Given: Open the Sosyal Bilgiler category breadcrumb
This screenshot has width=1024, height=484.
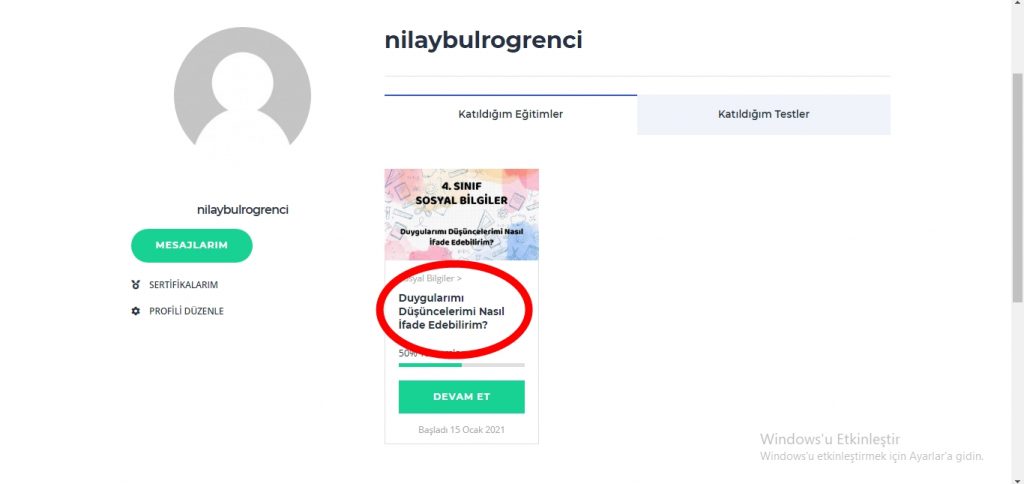Looking at the screenshot, I should click(431, 278).
